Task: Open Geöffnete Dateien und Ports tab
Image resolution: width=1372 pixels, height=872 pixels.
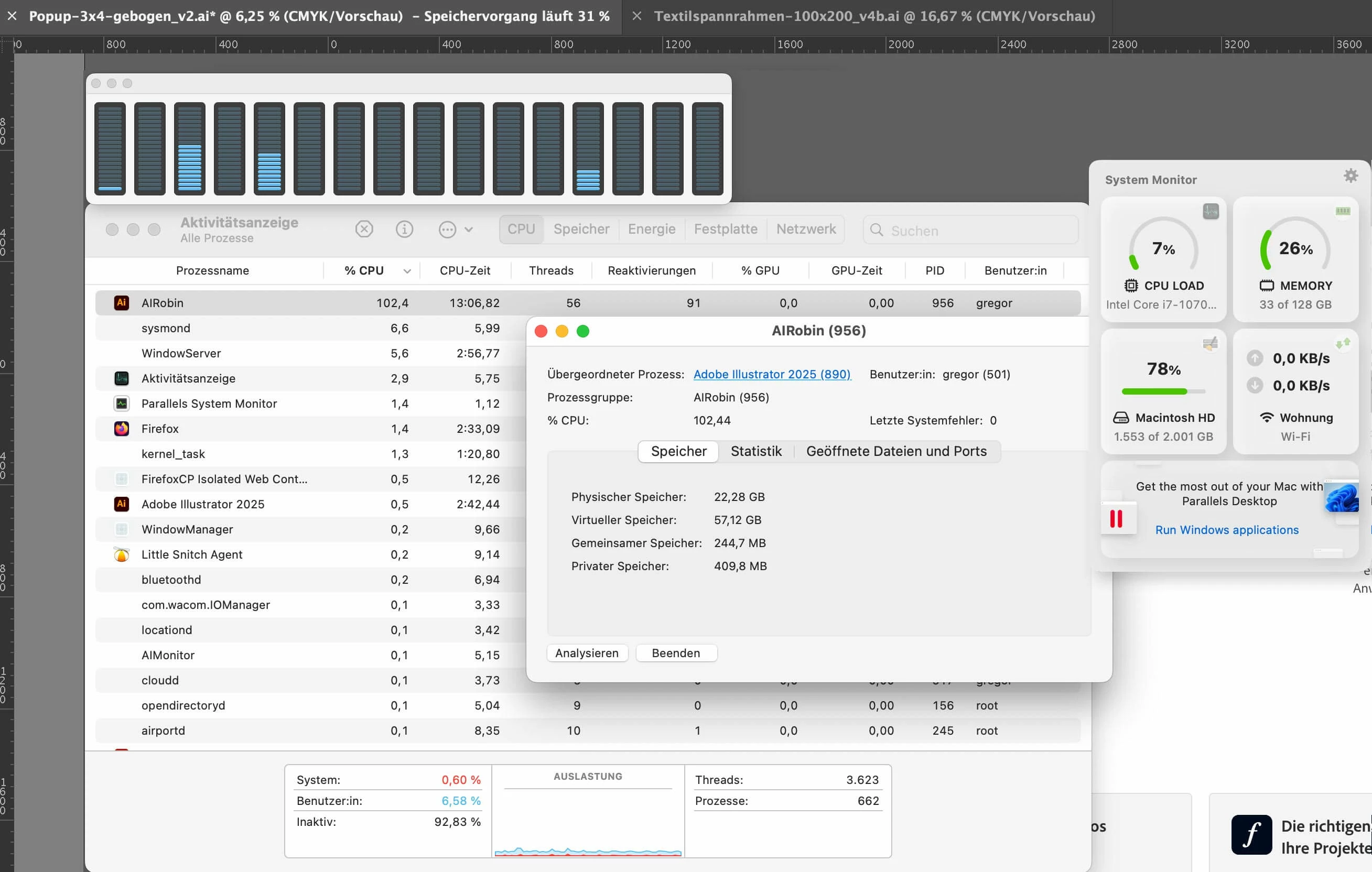Action: (x=895, y=452)
